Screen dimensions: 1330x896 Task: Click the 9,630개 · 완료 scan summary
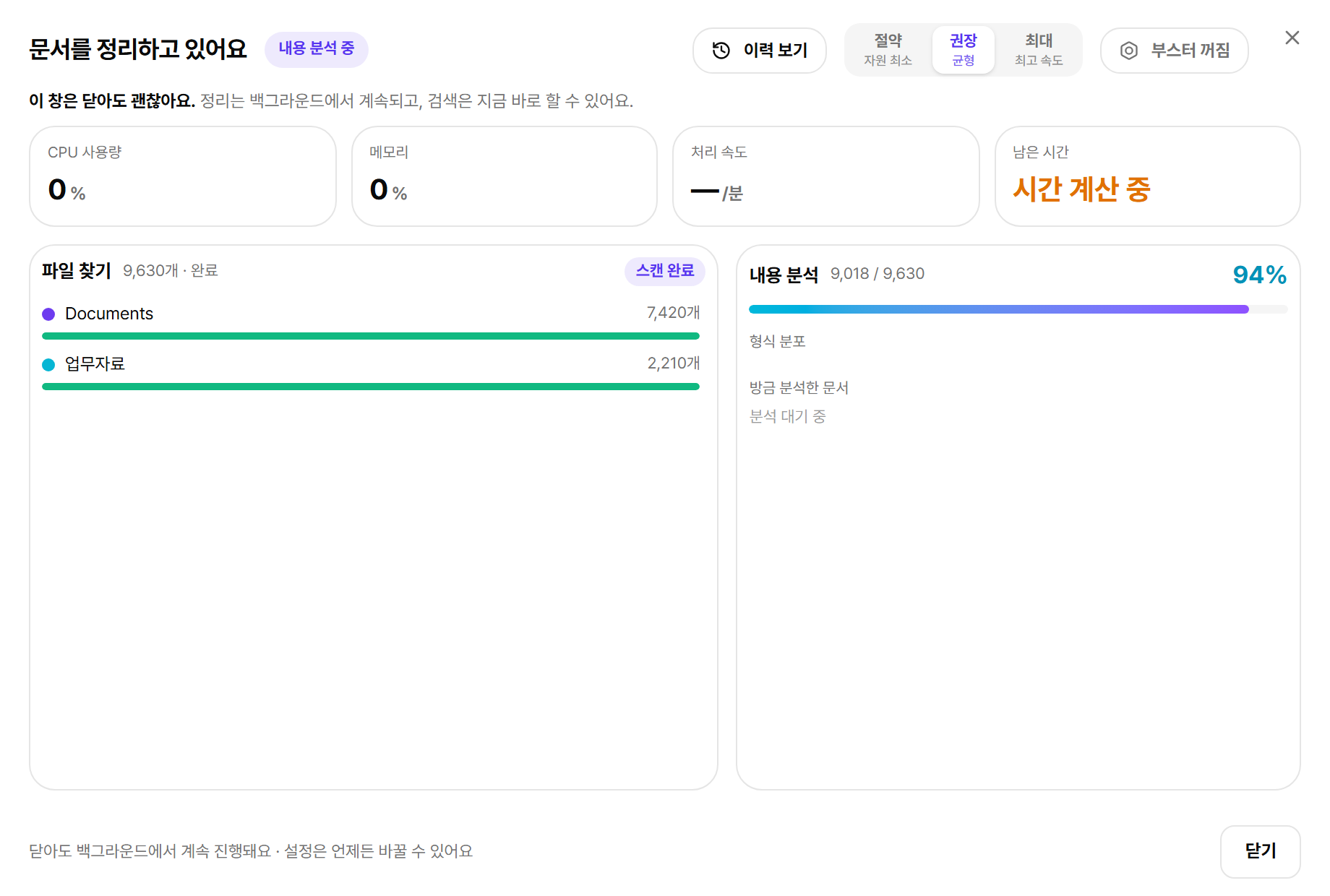point(170,271)
